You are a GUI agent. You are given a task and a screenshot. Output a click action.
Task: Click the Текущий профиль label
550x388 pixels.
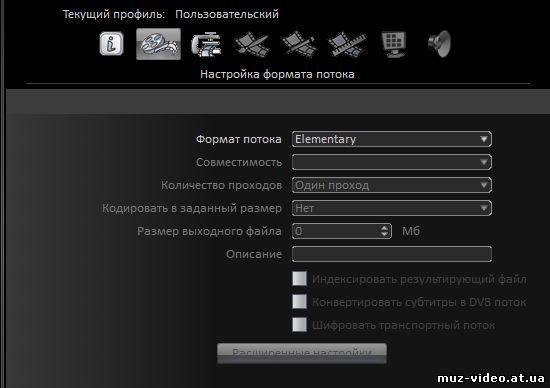[x=114, y=14]
